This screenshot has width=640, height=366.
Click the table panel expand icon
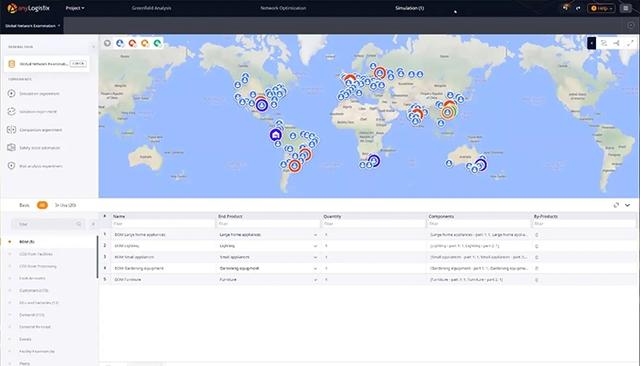616,205
